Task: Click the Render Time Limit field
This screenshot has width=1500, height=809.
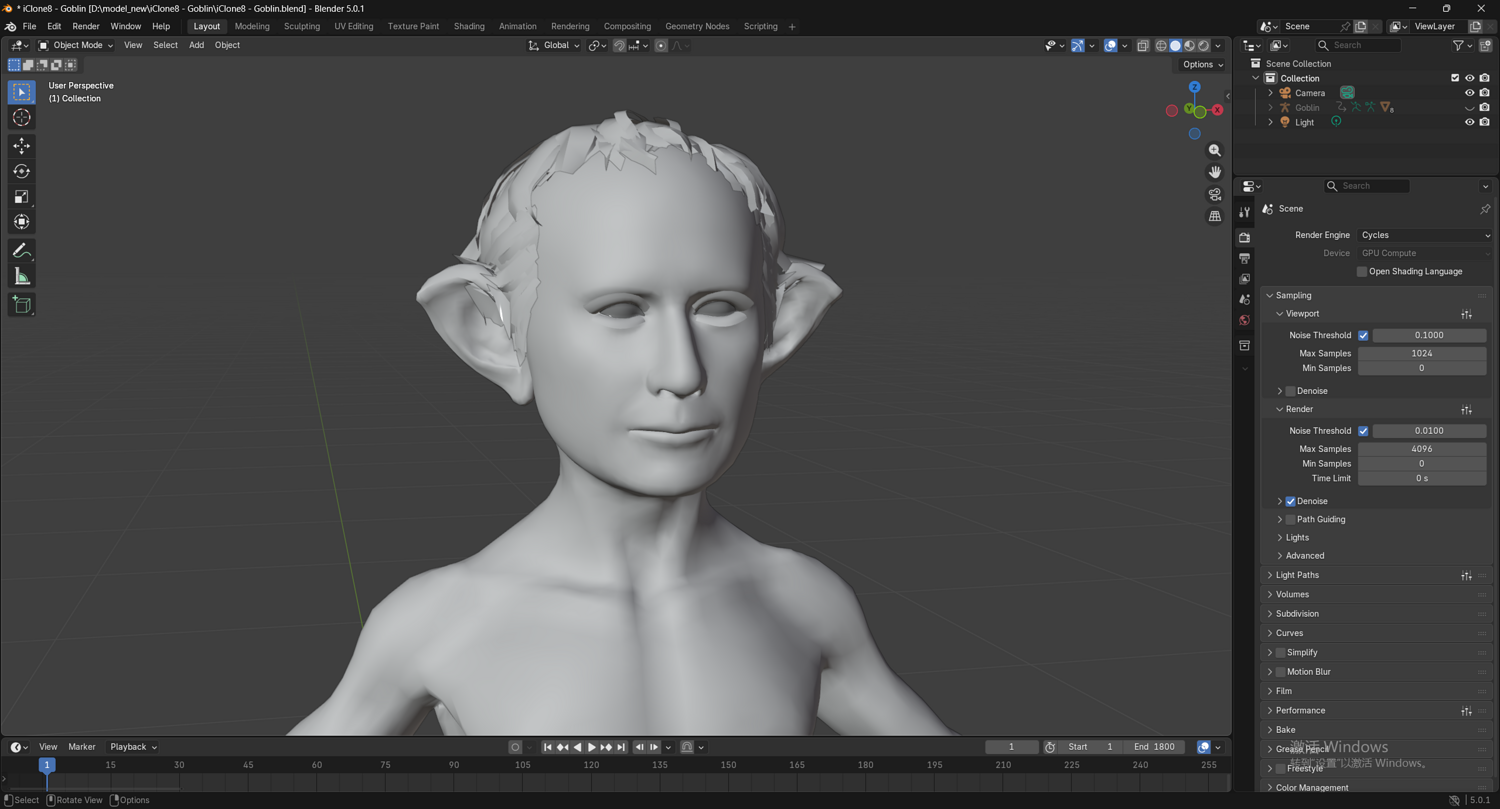Action: tap(1422, 479)
